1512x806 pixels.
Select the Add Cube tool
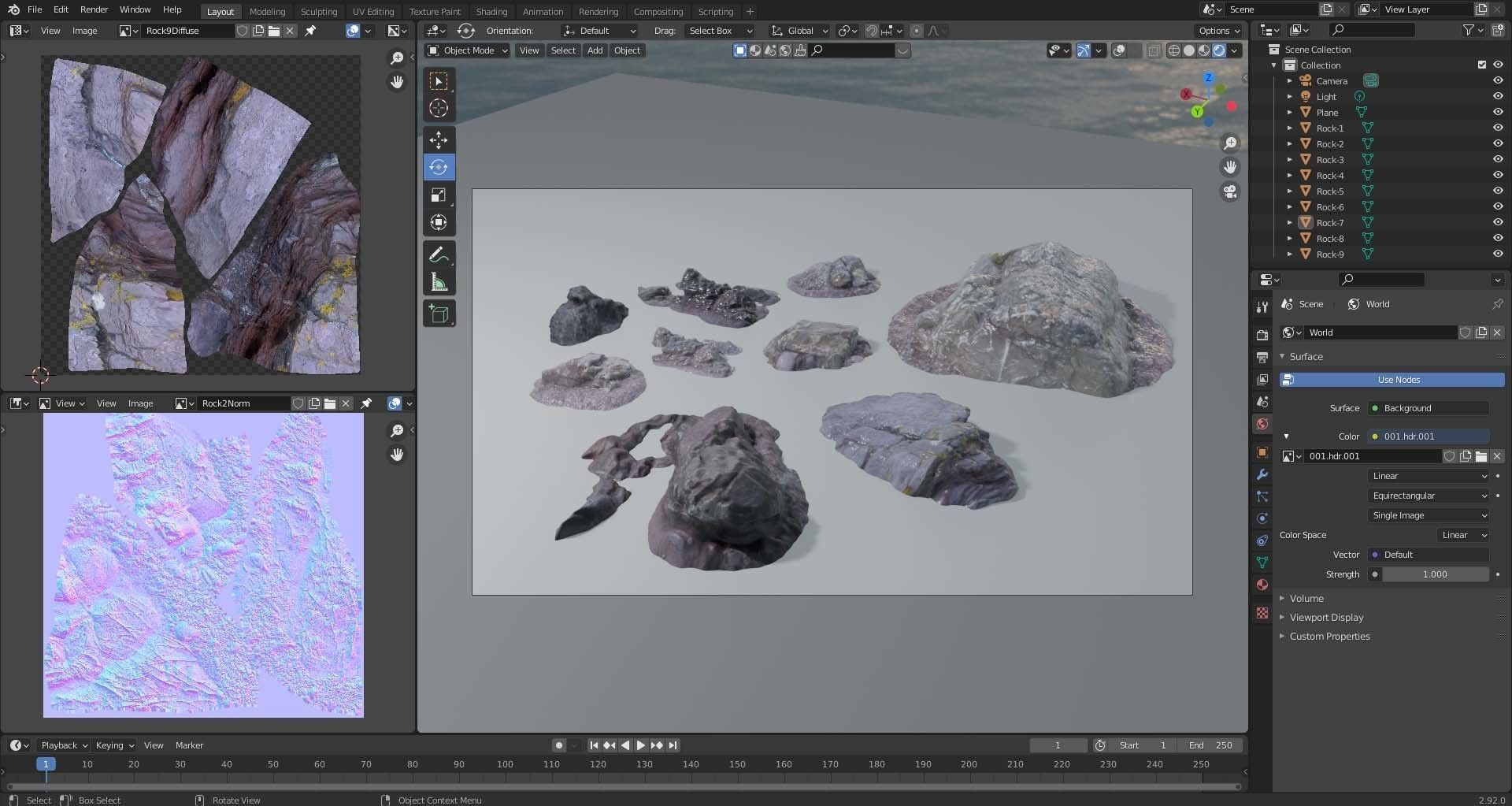click(439, 314)
